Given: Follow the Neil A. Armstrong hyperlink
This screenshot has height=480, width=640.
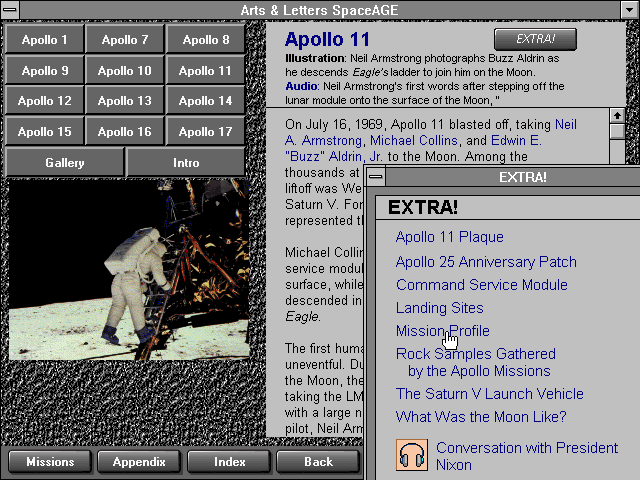Looking at the screenshot, I should pos(431,132).
